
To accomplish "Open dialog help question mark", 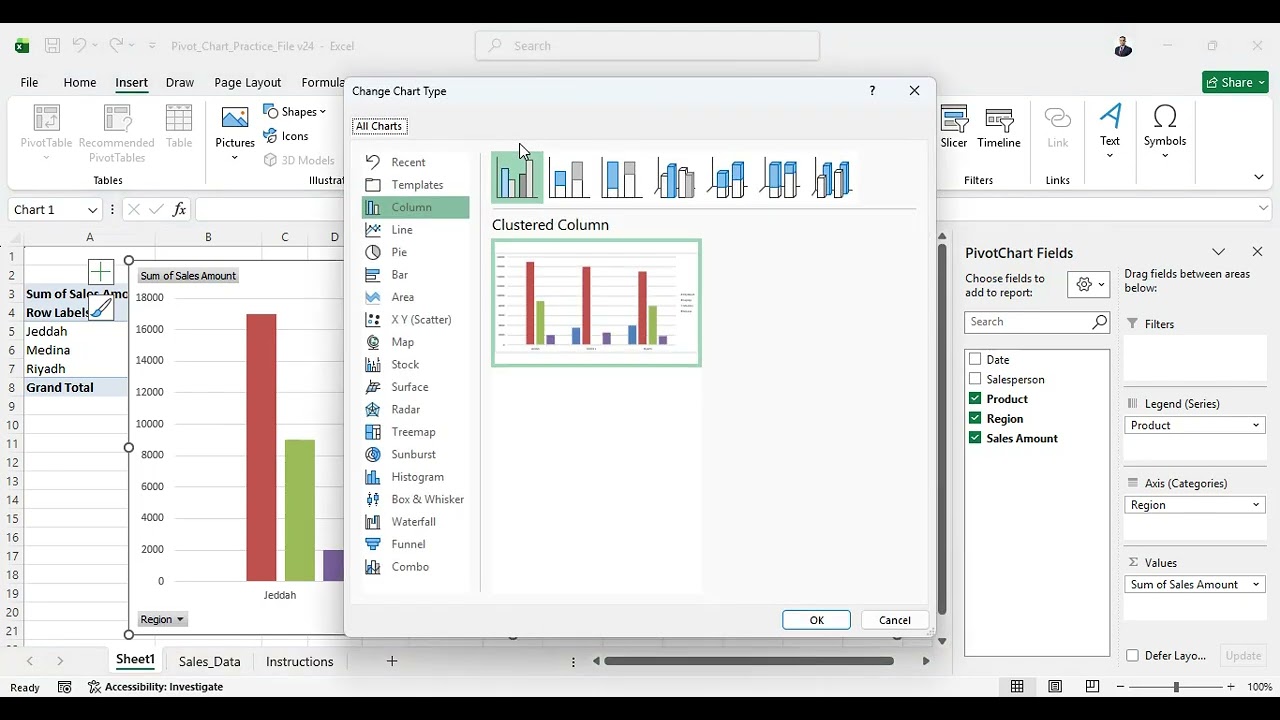I will [872, 91].
